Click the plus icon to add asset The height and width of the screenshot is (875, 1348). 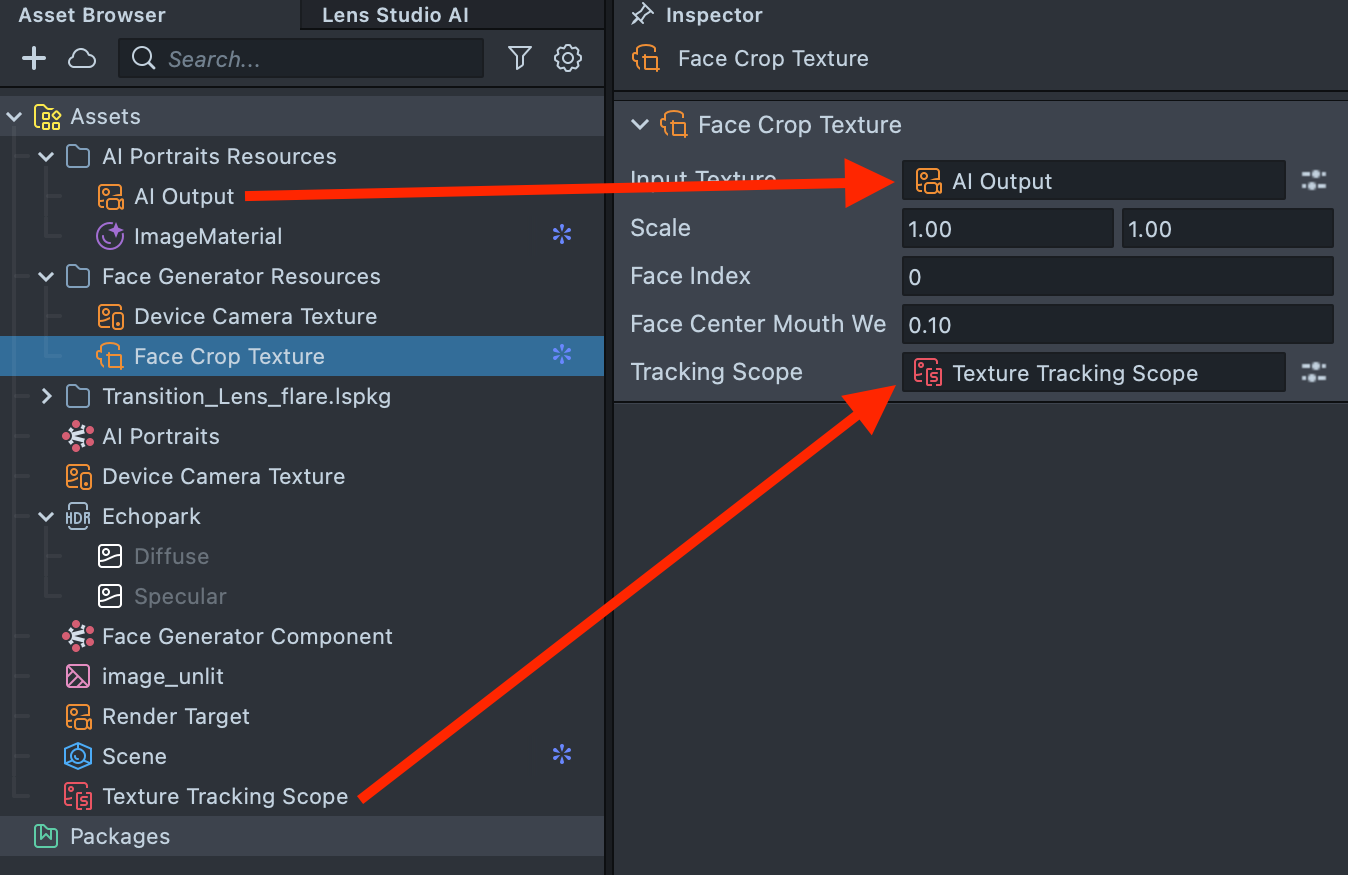[34, 59]
